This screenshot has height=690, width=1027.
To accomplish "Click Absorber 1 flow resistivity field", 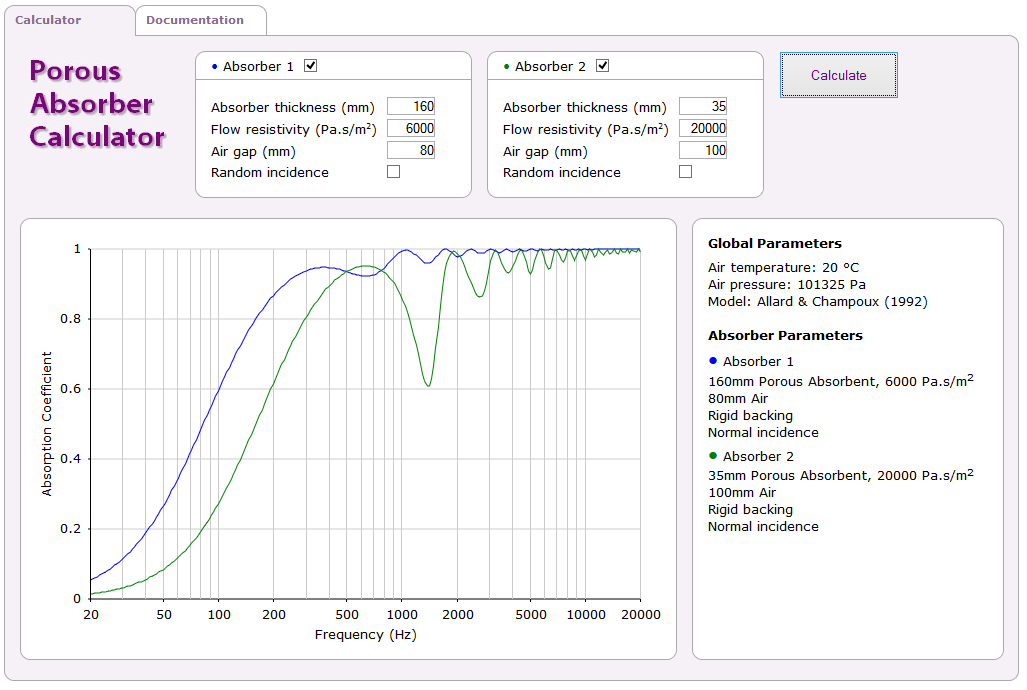I will point(411,129).
